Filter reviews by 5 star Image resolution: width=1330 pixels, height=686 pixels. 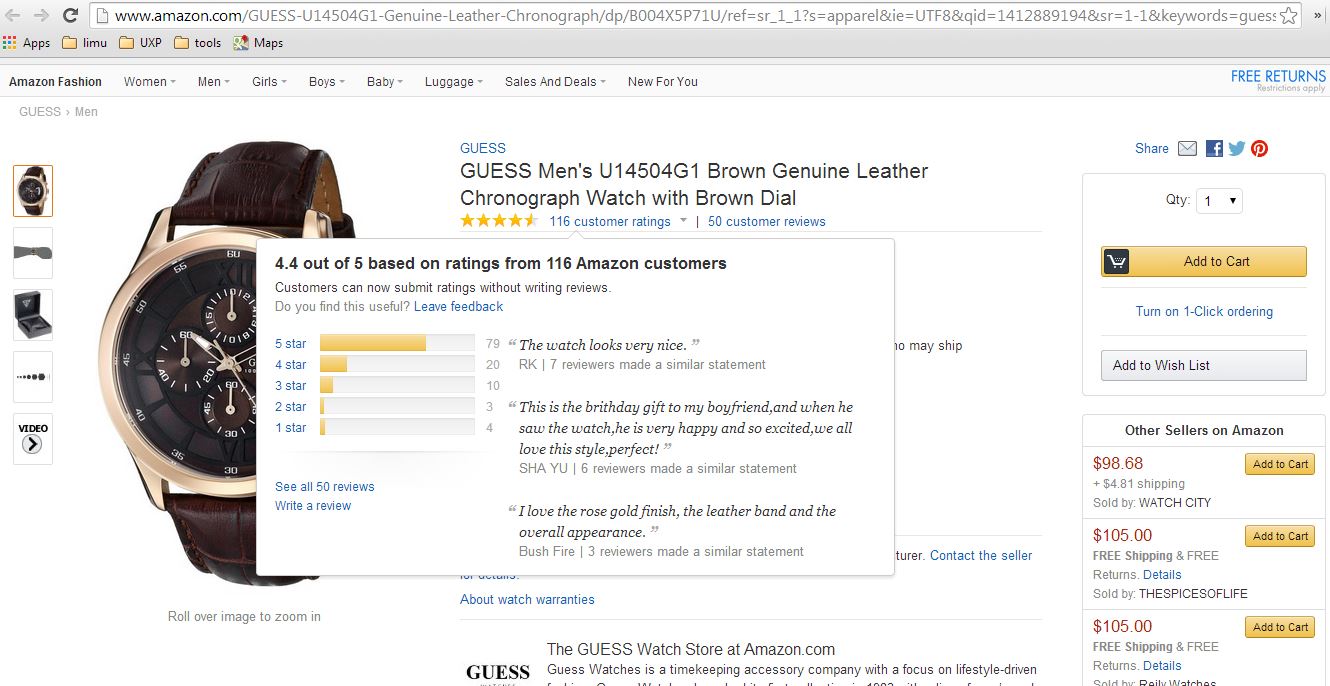pyautogui.click(x=291, y=344)
